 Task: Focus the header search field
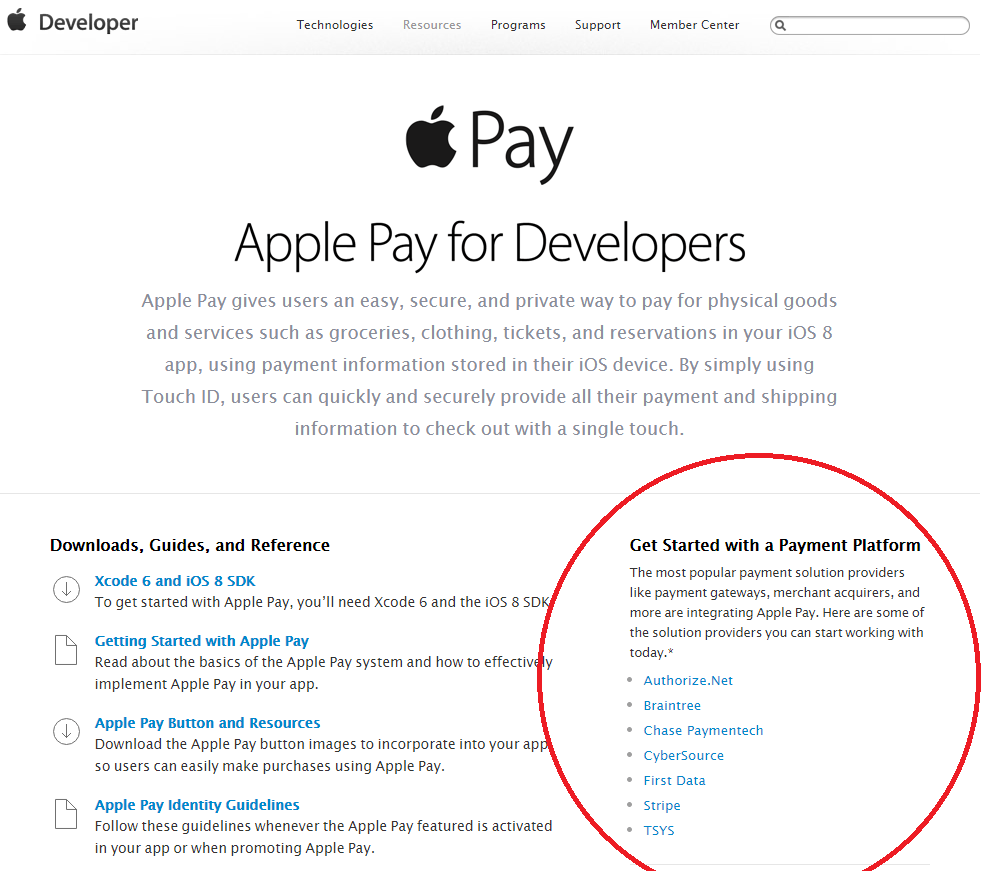point(870,25)
